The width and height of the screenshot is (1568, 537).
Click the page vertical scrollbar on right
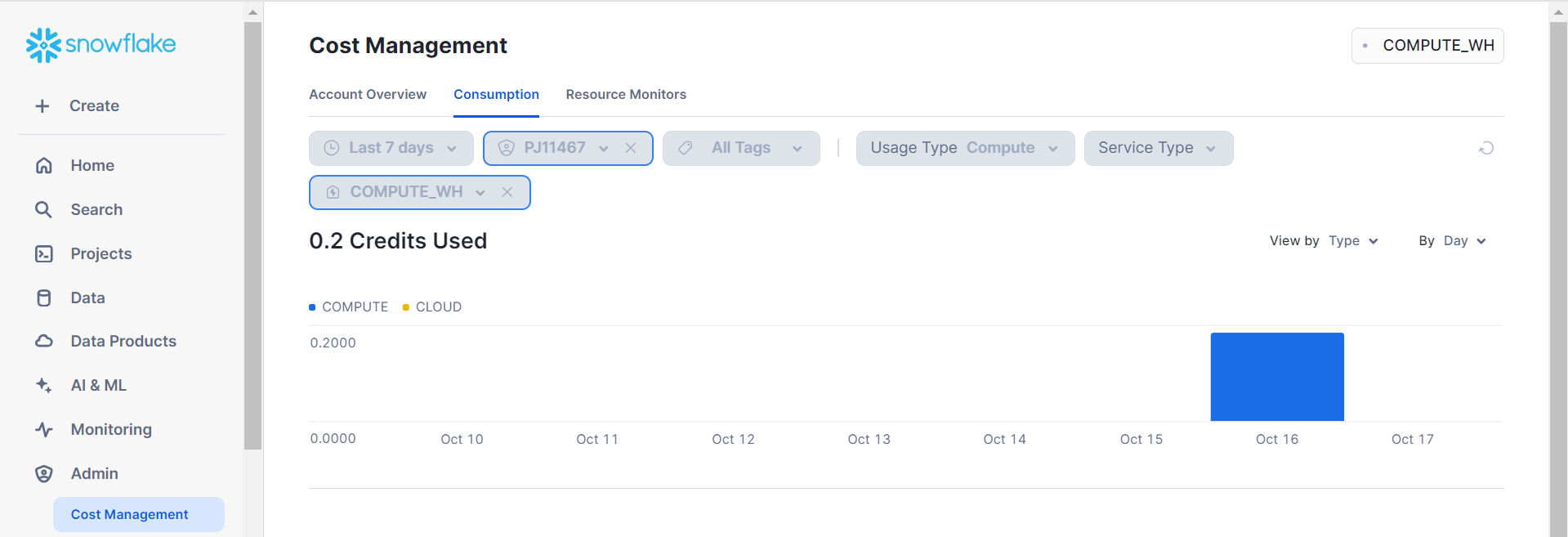(x=1558, y=278)
